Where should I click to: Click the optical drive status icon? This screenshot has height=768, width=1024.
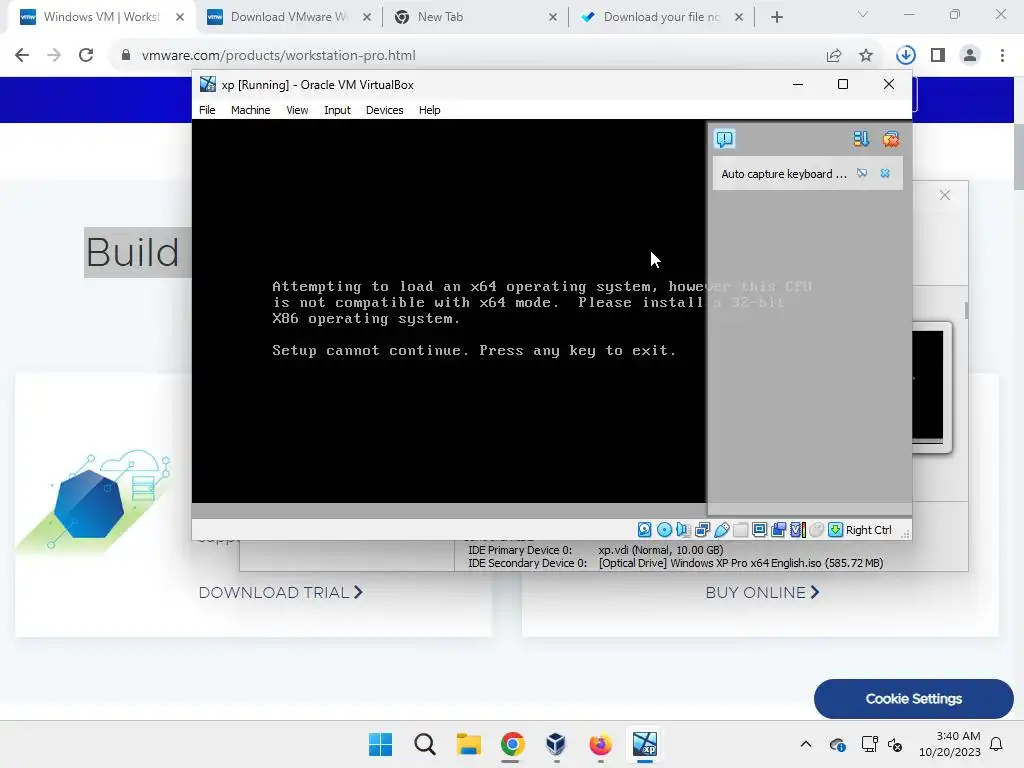664,530
